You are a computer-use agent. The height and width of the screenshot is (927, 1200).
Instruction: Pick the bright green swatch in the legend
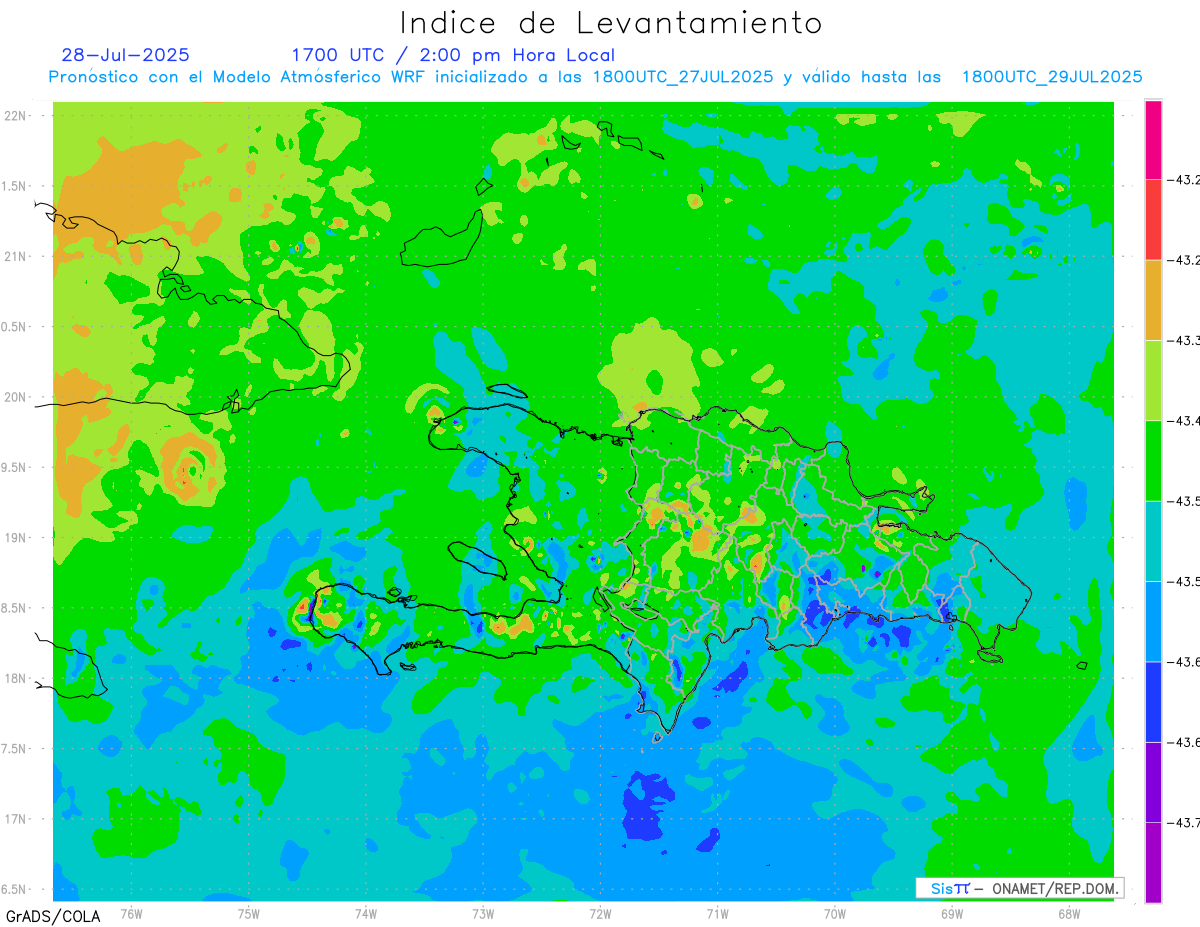(1153, 460)
